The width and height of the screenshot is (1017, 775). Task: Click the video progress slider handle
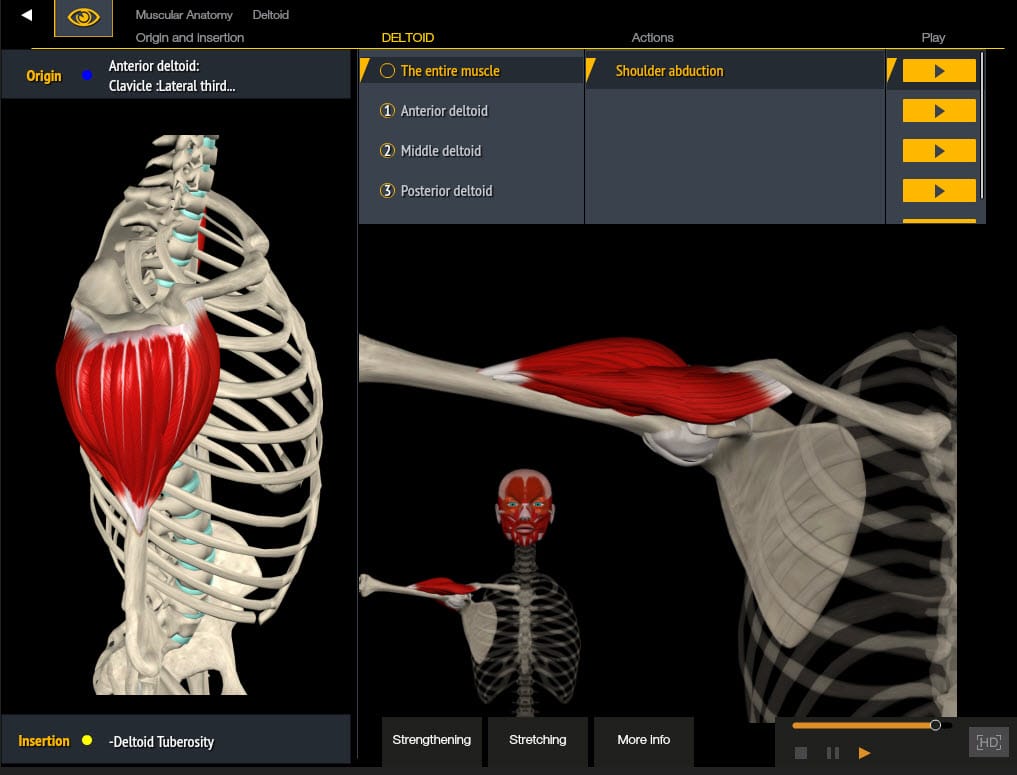pyautogui.click(x=935, y=725)
